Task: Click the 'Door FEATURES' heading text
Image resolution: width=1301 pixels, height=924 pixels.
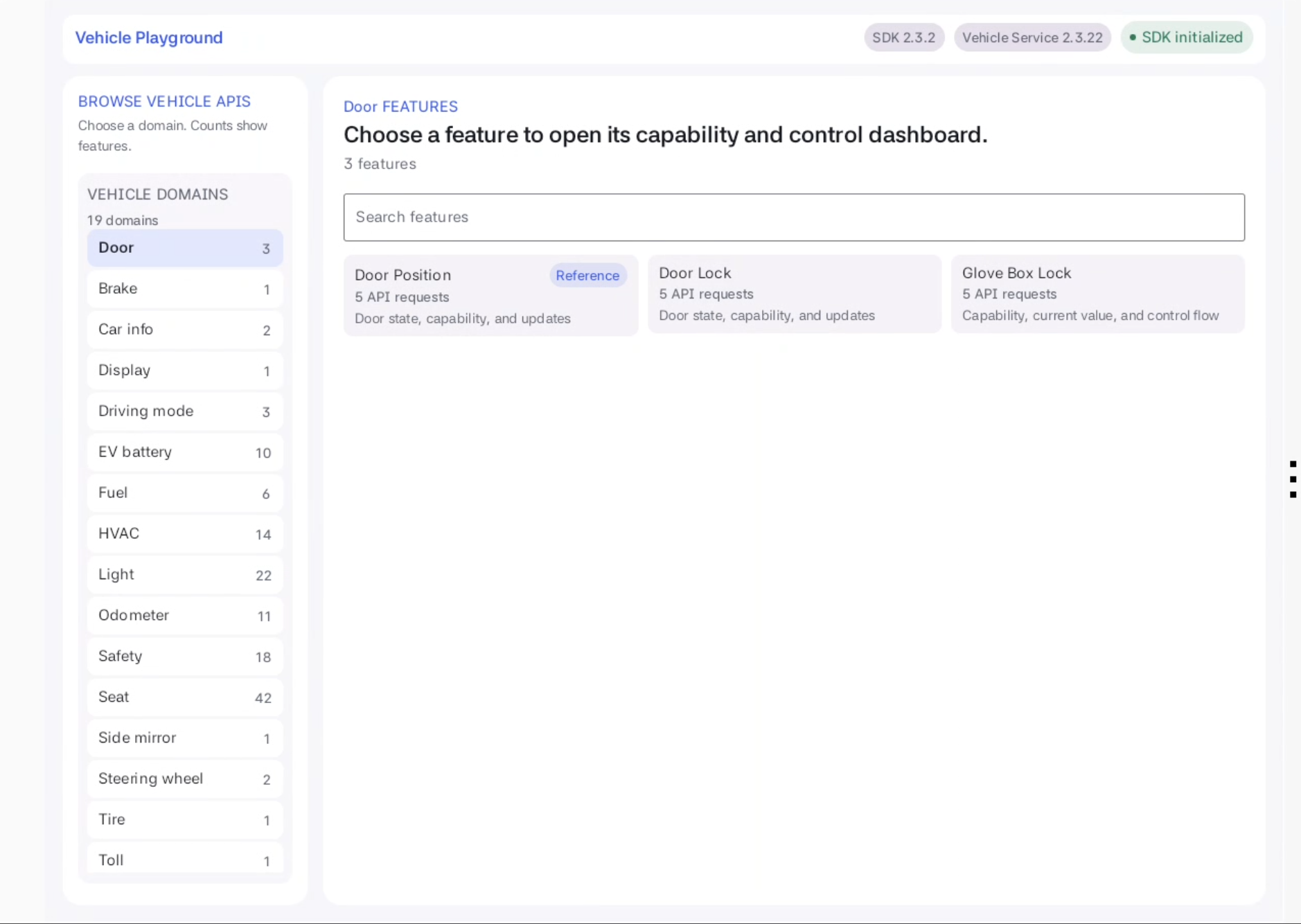Action: (x=400, y=107)
